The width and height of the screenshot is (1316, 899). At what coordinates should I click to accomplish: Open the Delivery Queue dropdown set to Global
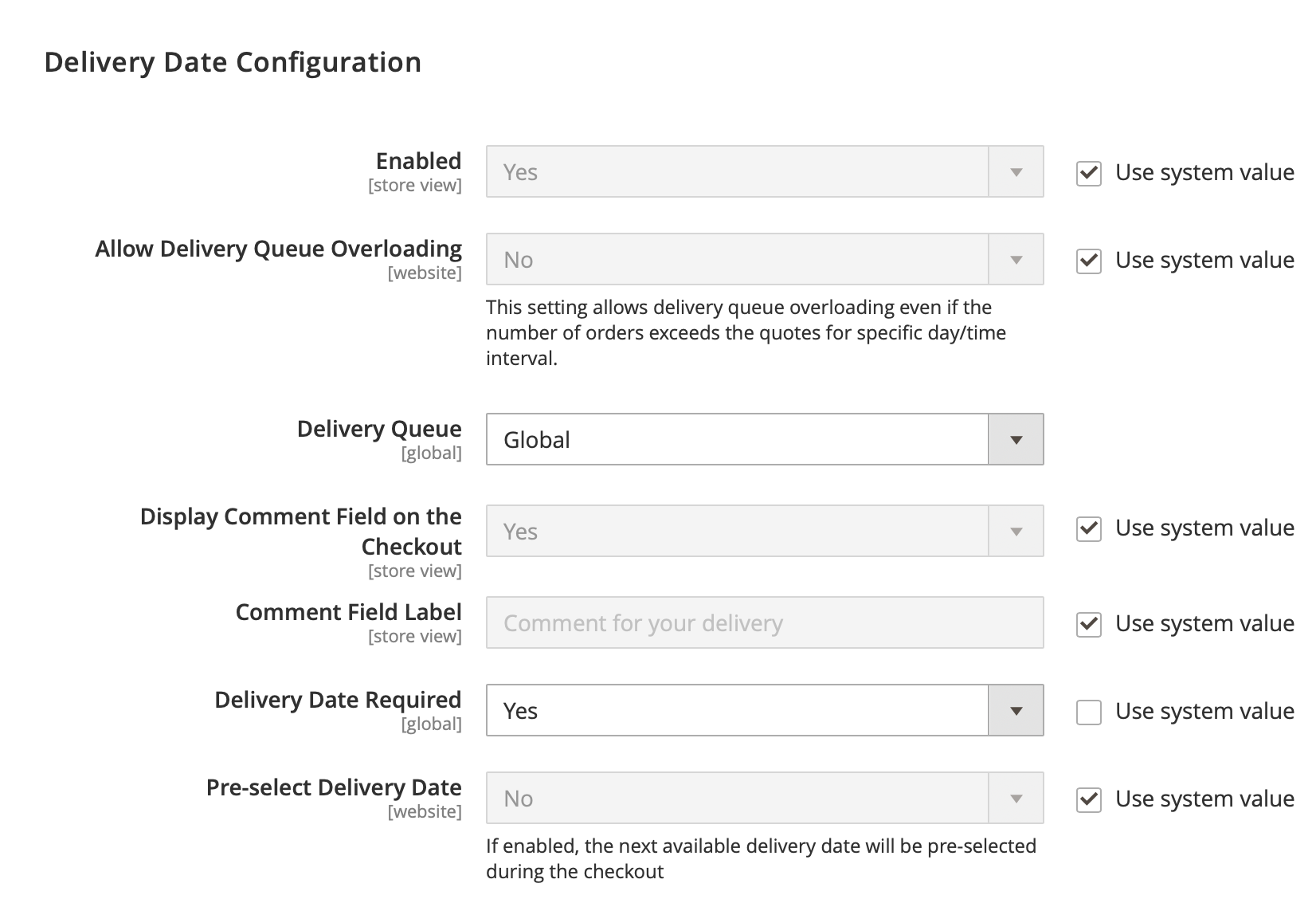[x=765, y=439]
